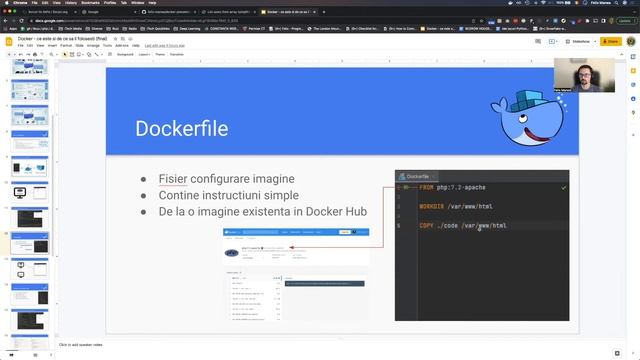Open a new browser tab with plus
This screenshot has width=640, height=360.
pos(324,12)
